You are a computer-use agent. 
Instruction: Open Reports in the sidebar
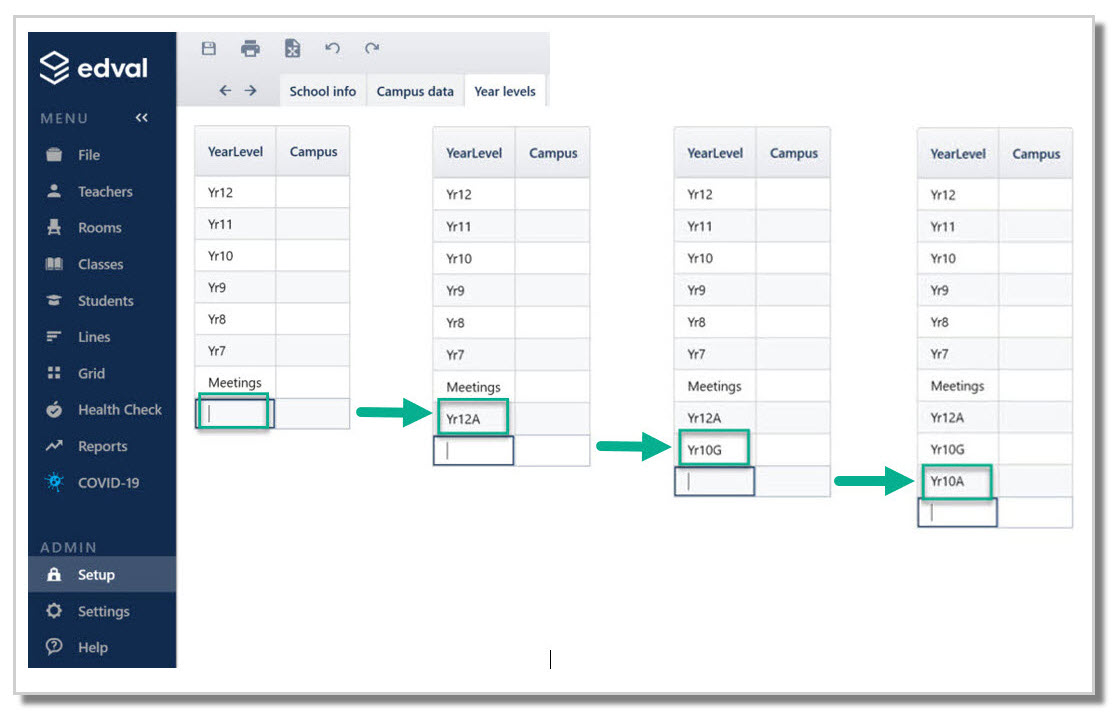click(102, 446)
